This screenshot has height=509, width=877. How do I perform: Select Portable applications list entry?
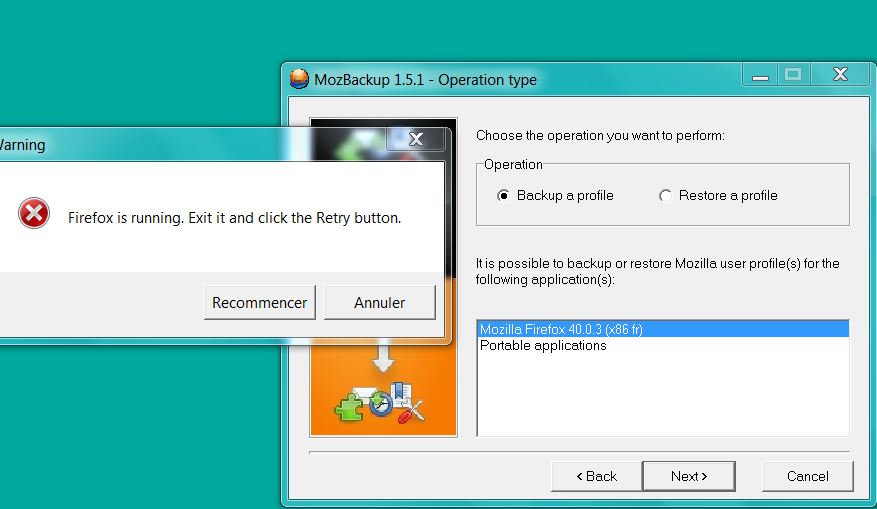point(663,345)
